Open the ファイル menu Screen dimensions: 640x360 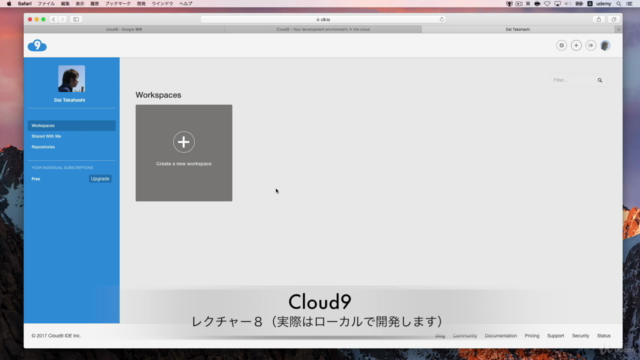coord(46,4)
